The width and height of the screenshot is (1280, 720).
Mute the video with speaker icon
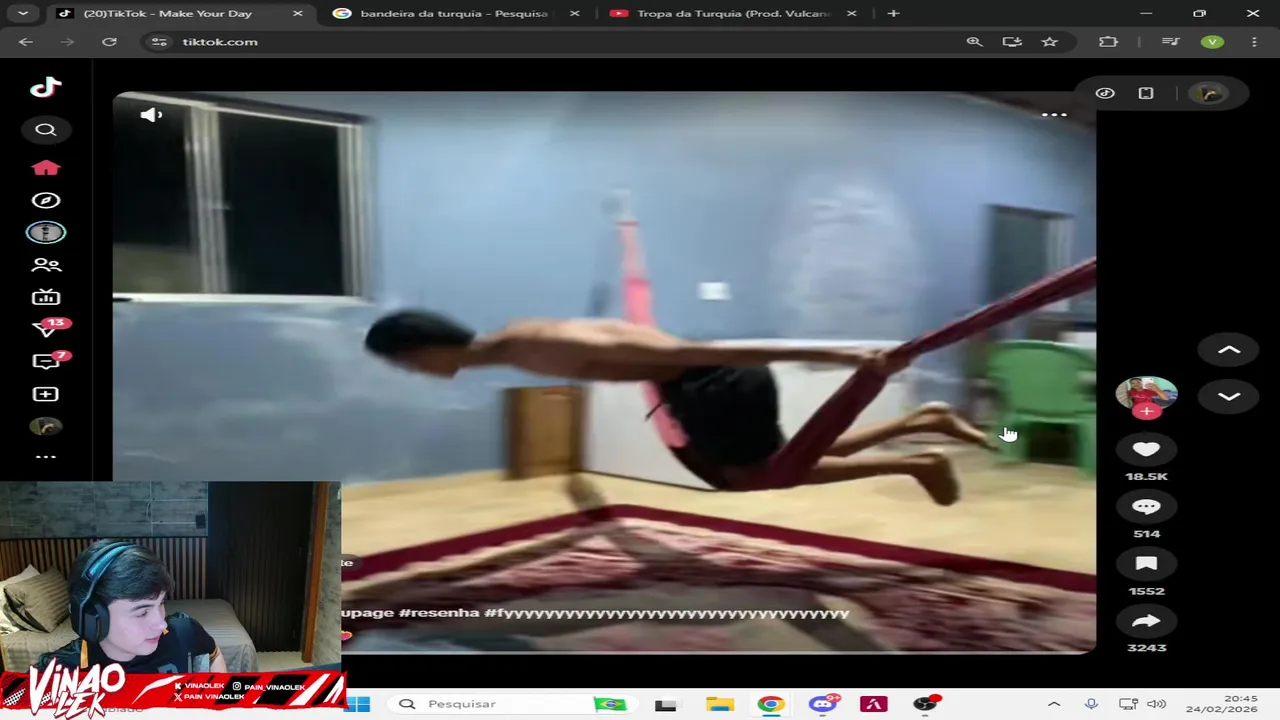(151, 115)
